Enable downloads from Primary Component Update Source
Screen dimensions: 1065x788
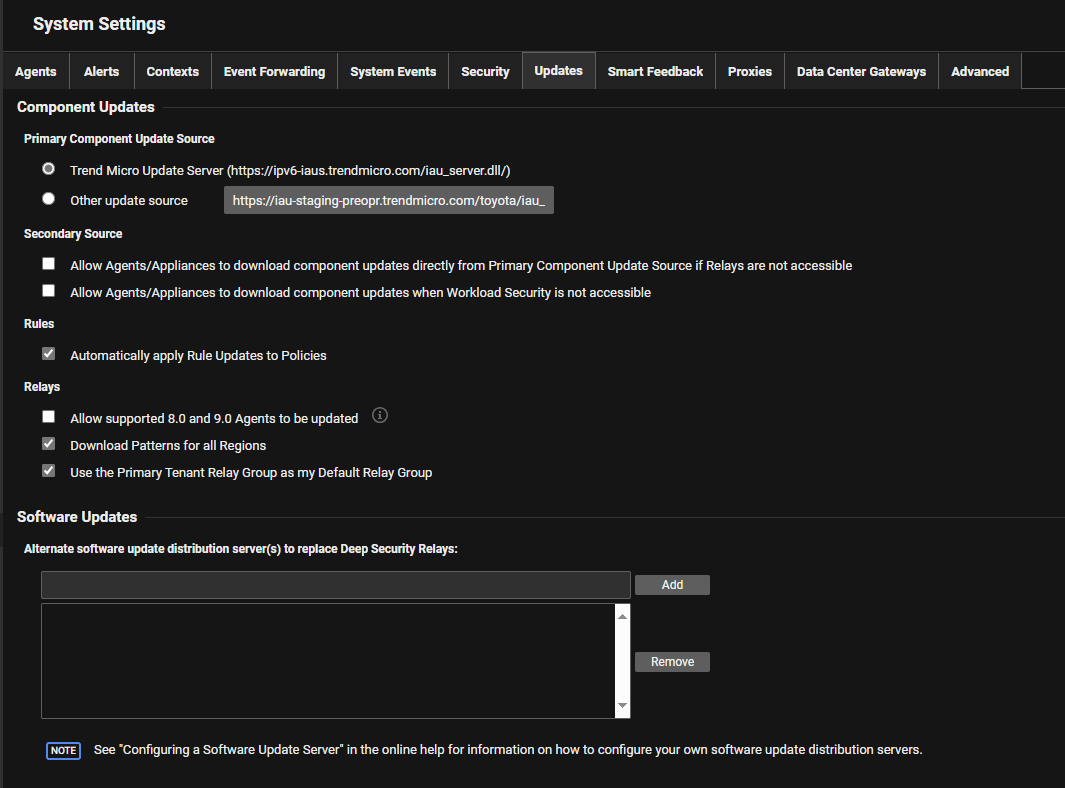(48, 263)
